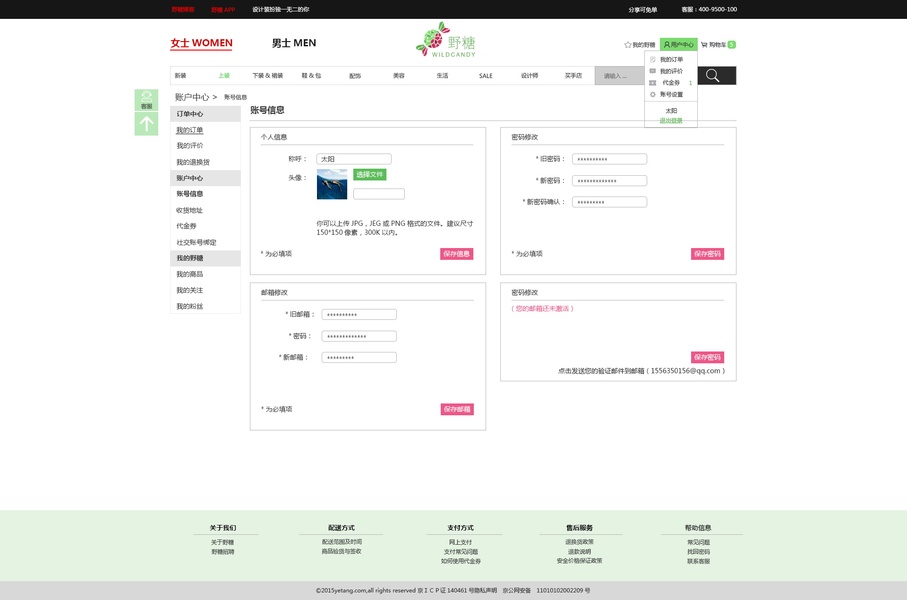Open the 配饰 navigation category

355,76
